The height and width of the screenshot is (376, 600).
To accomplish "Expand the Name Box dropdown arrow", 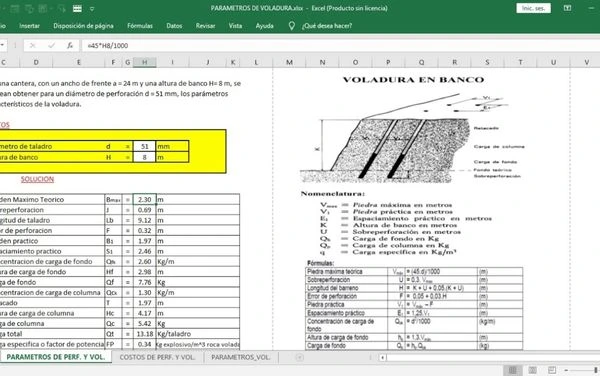I will pyautogui.click(x=2, y=46).
